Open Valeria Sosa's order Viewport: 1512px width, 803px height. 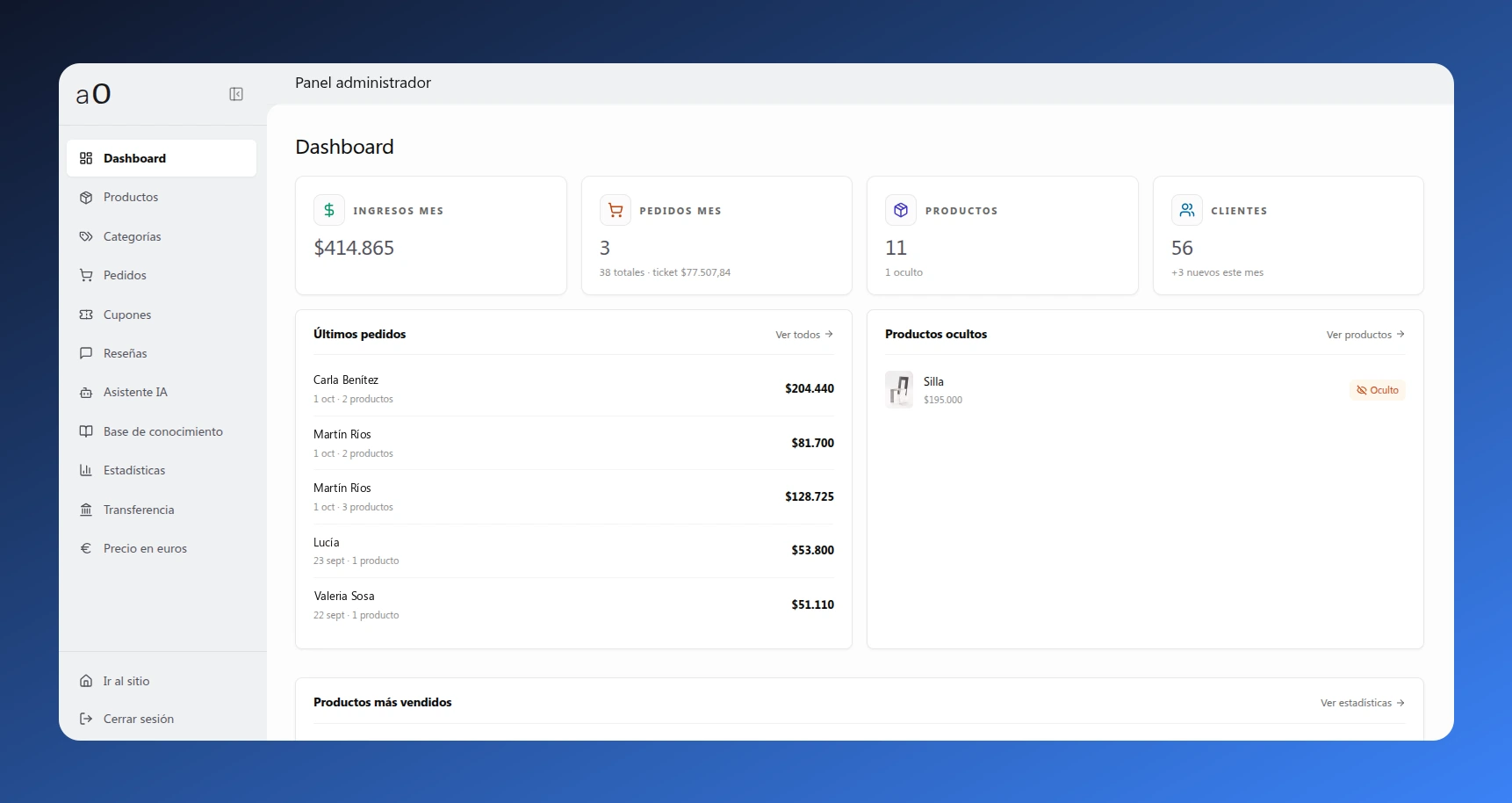tap(573, 604)
